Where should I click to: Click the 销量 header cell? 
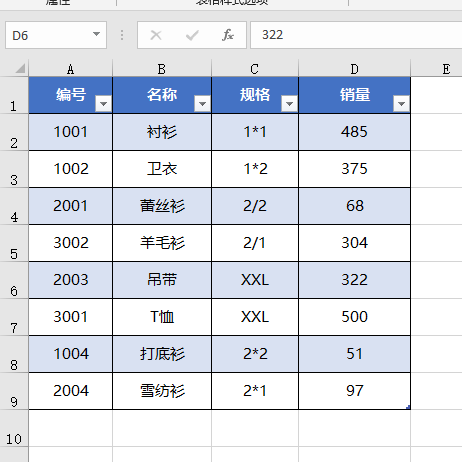pyautogui.click(x=355, y=95)
